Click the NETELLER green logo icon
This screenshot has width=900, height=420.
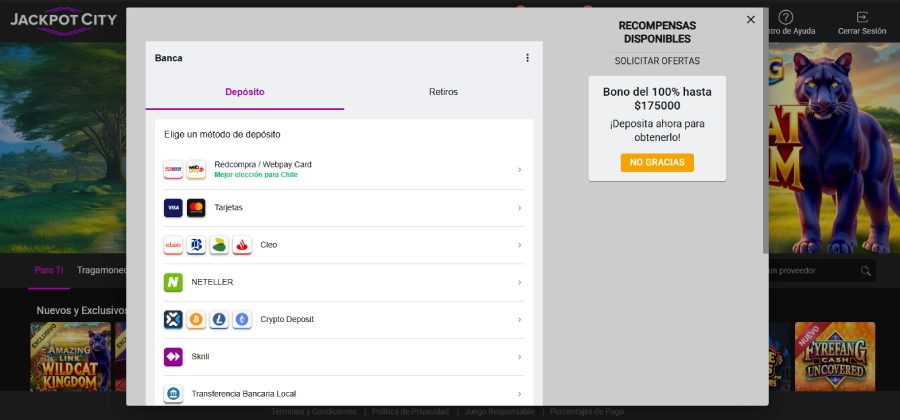173,282
